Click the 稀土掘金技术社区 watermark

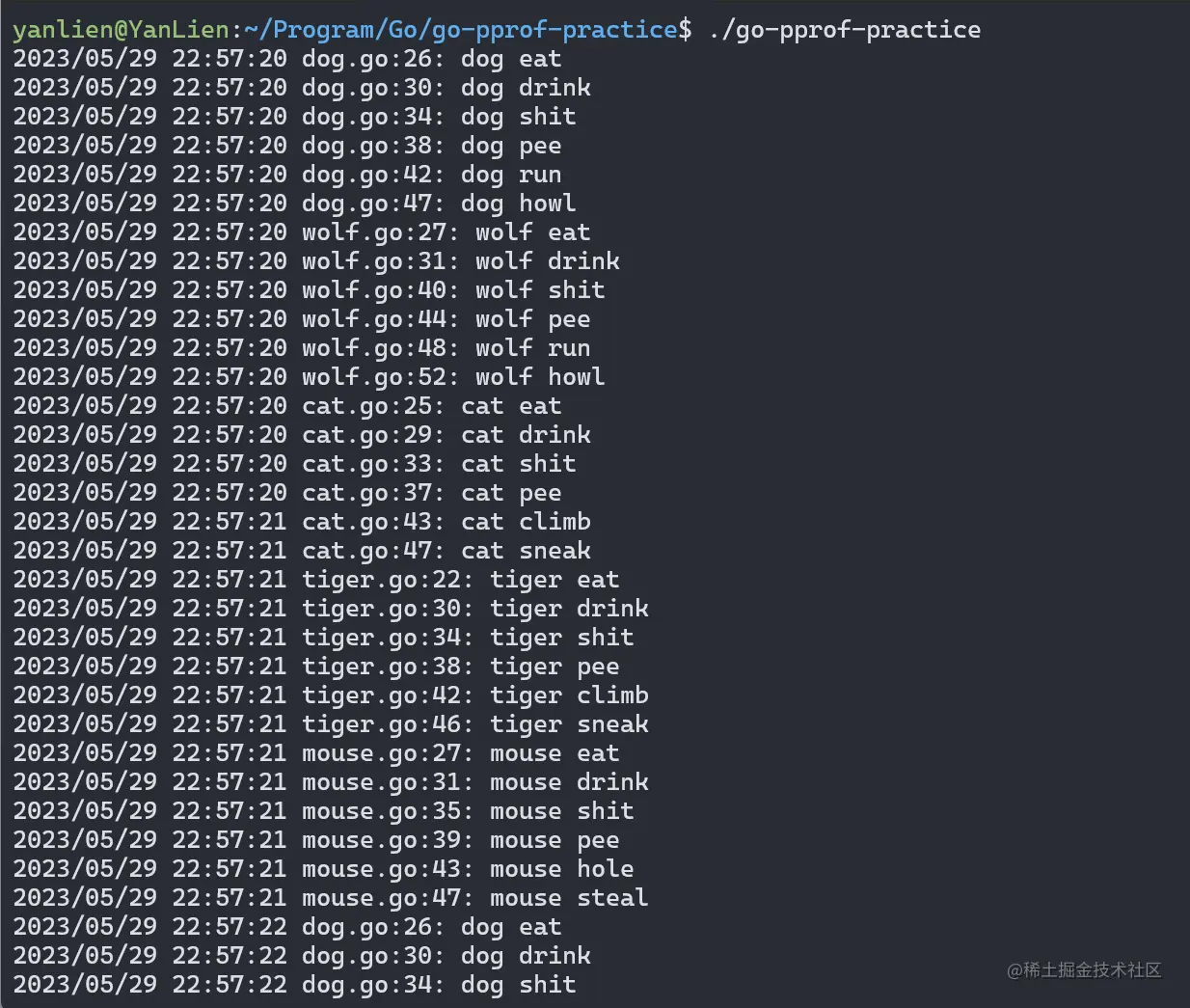(1084, 970)
